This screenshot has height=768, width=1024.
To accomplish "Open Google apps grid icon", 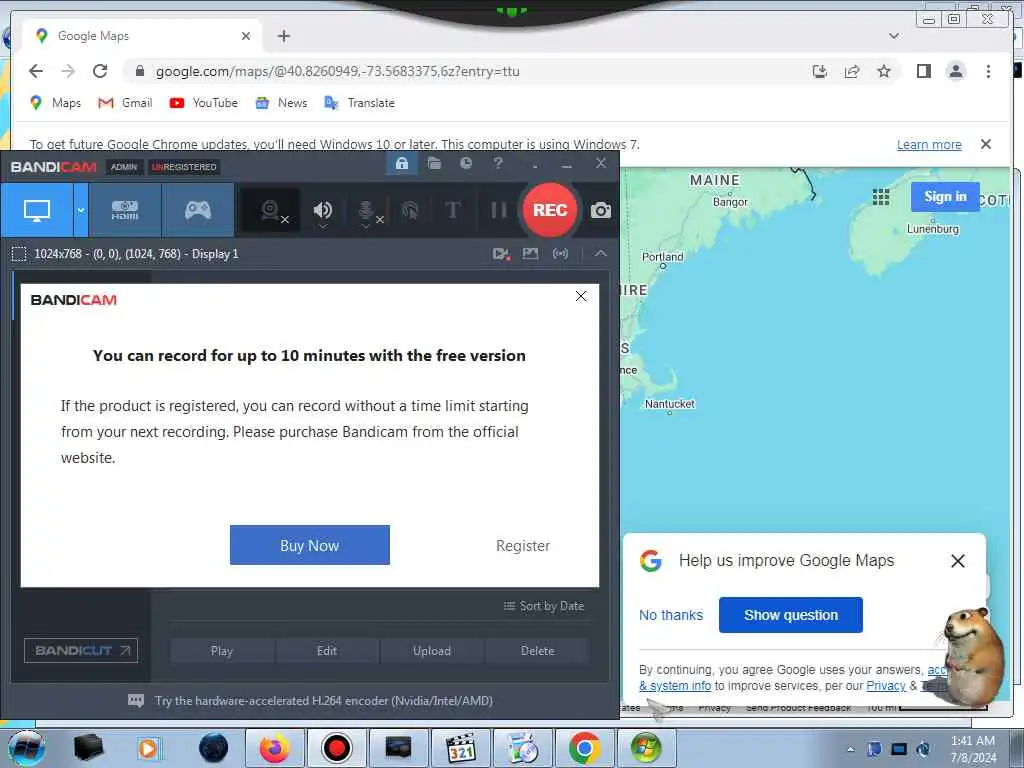I will 881,197.
